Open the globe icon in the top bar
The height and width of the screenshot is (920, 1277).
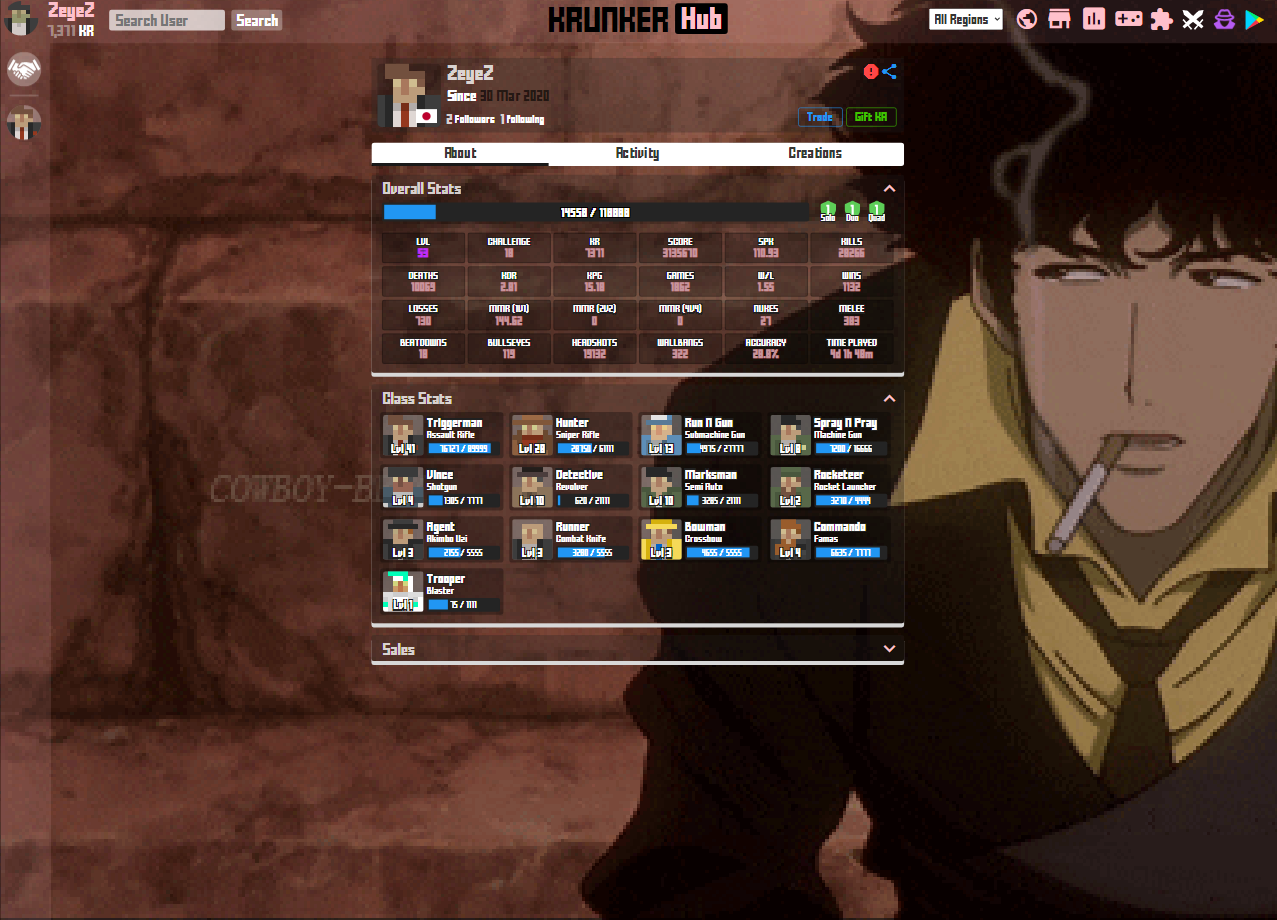pos(1025,19)
